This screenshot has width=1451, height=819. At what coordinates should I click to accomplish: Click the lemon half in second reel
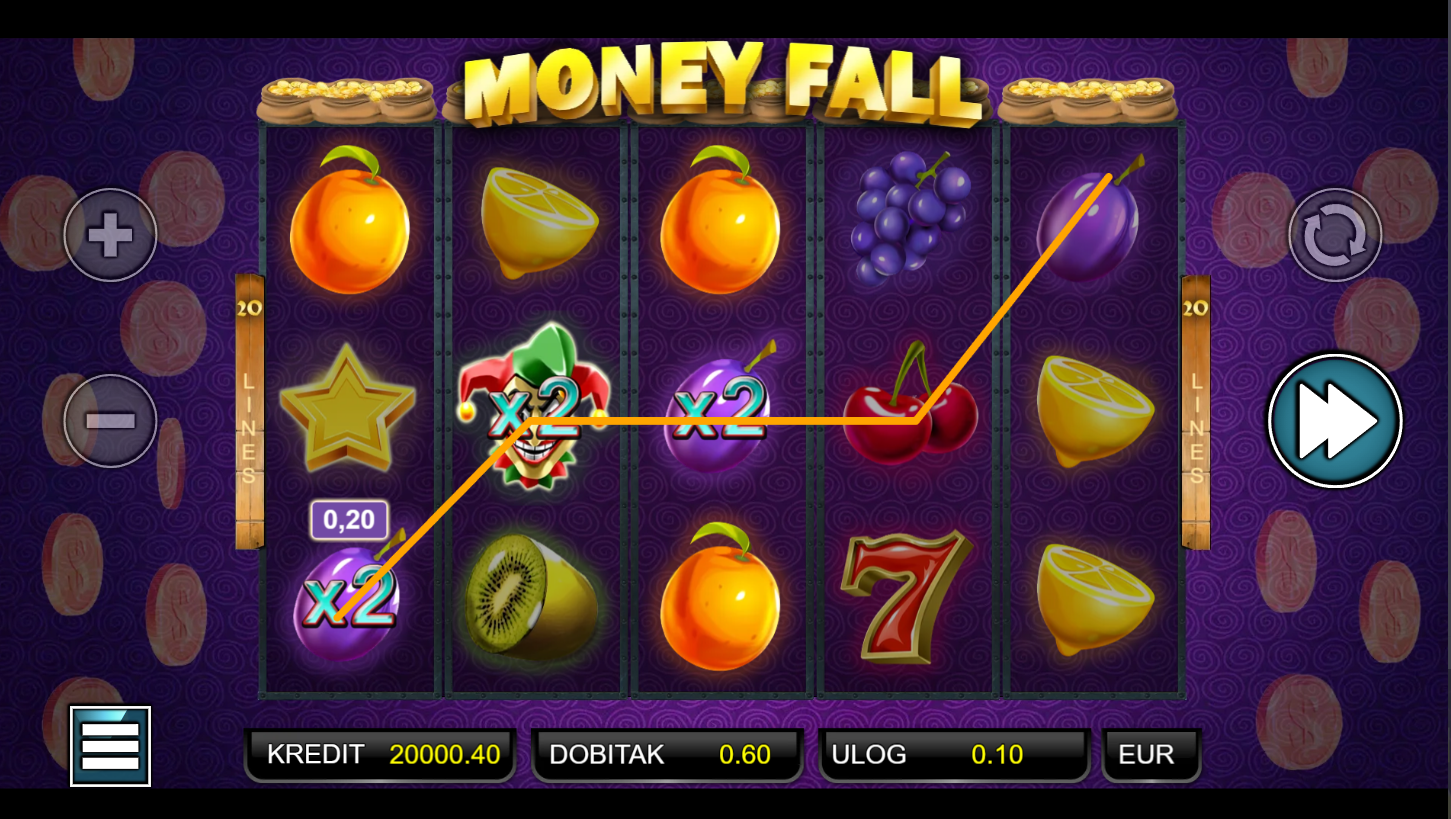click(538, 222)
